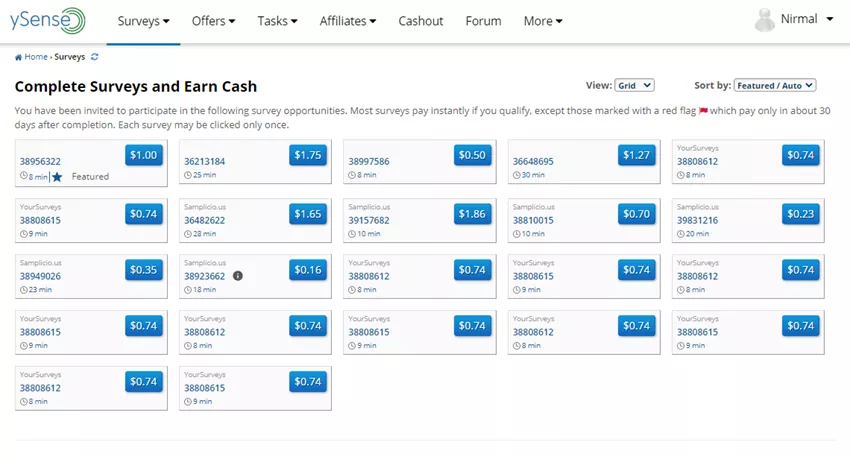Click the $1.00 button for survey 38956322
The height and width of the screenshot is (456, 850).
coord(144,155)
